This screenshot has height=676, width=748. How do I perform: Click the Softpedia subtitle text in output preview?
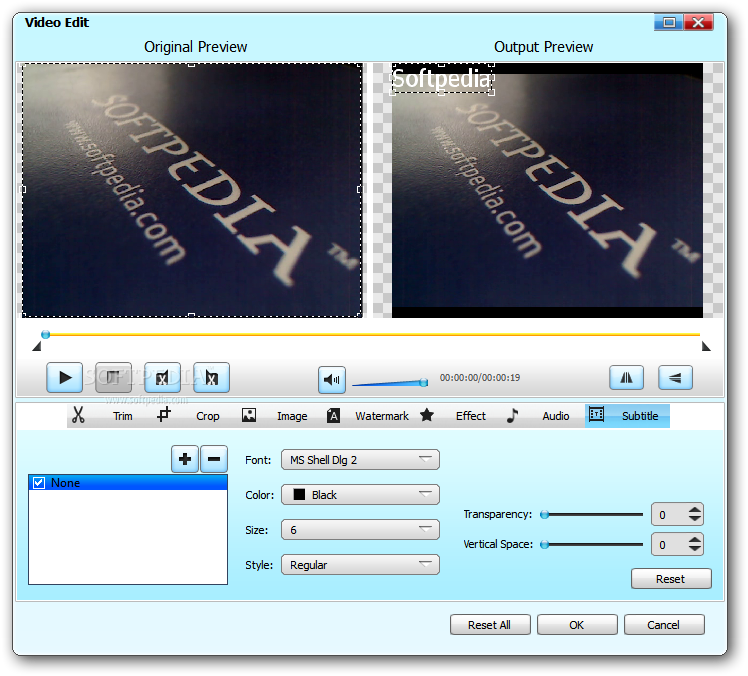tap(441, 79)
